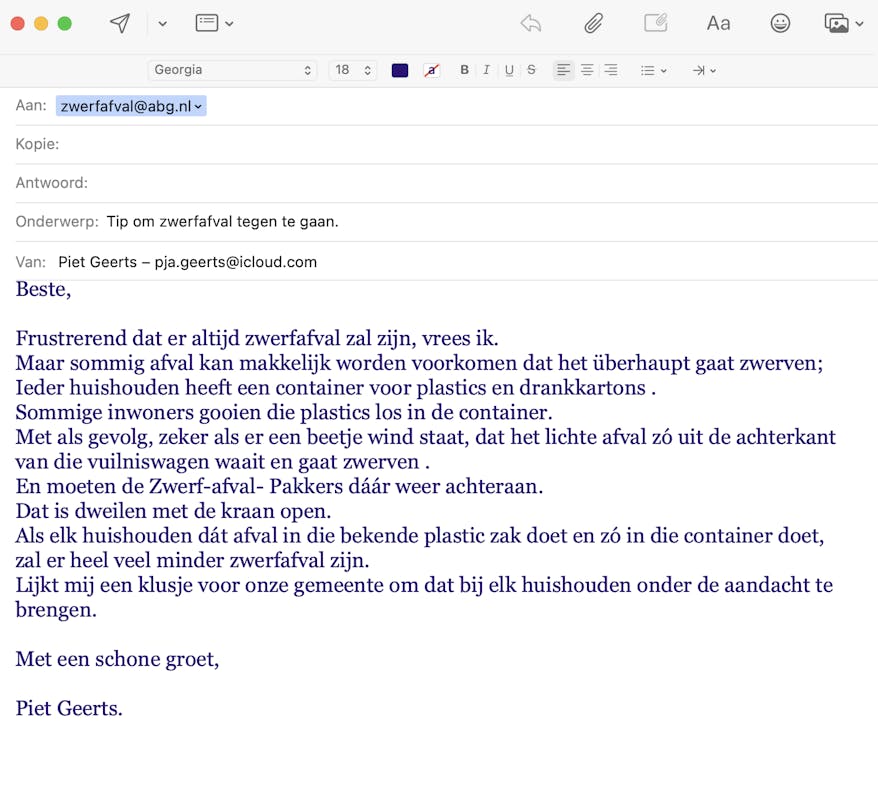Attach a file using the paperclip icon

[594, 23]
